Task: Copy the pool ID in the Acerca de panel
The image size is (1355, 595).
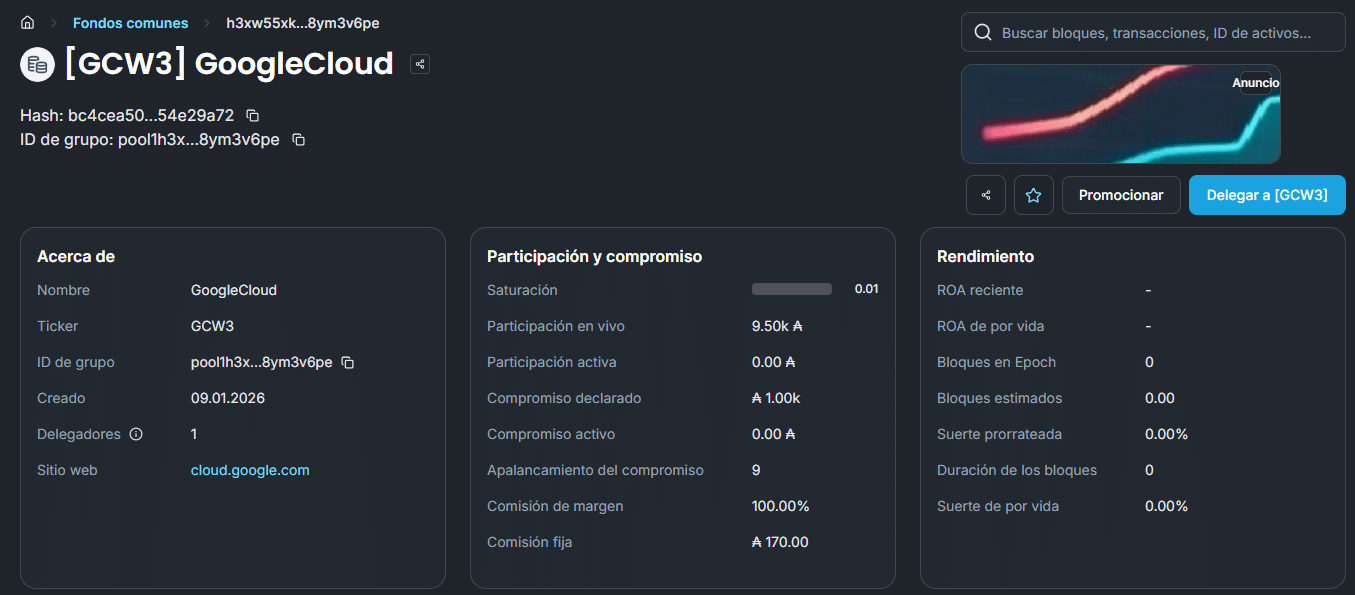Action: point(347,362)
